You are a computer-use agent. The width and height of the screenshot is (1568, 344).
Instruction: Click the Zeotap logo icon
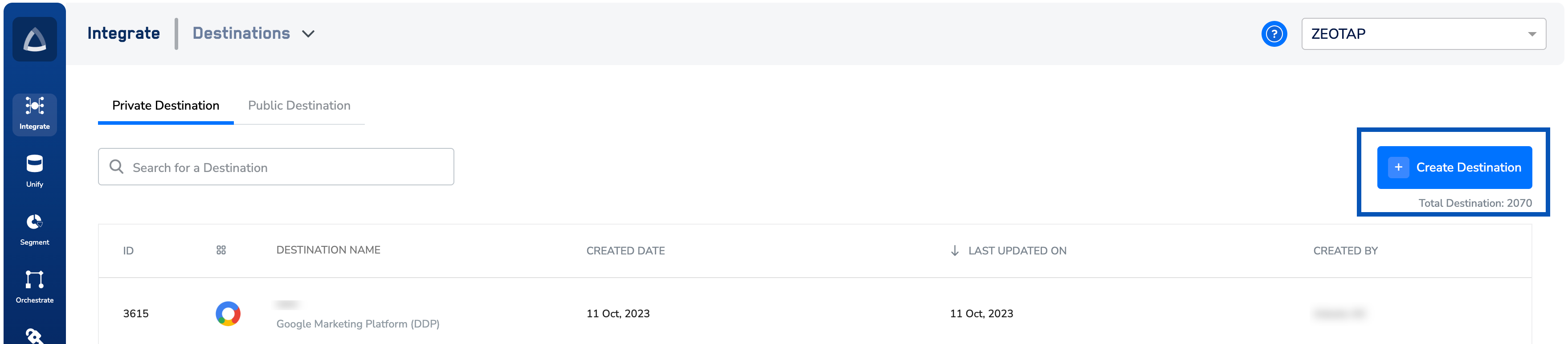pos(35,40)
